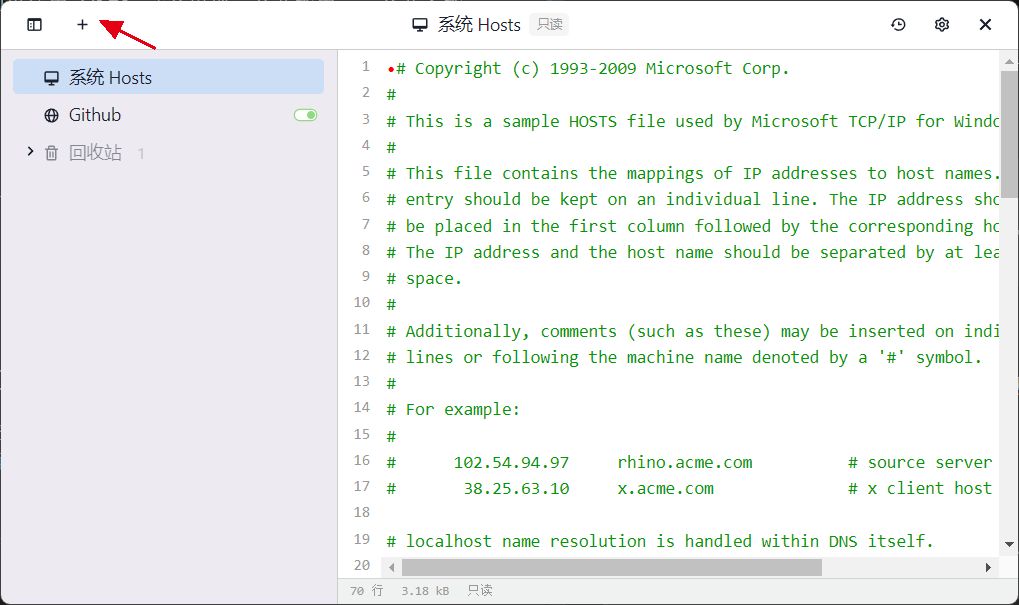Viewport: 1019px width, 605px height.
Task: Select the Github hosts entry
Action: 95,116
